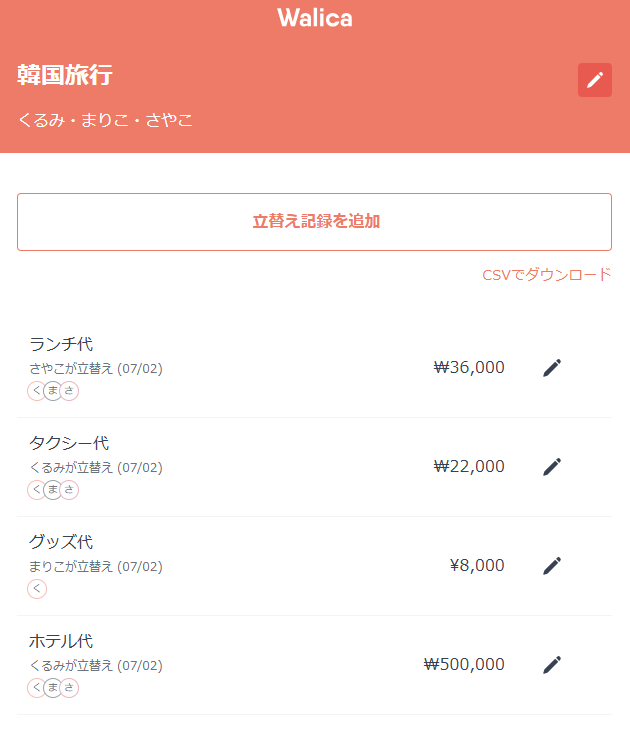Viewport: 630px width, 744px height.
Task: Select the く member badge under グッズ代
Action: [37, 589]
